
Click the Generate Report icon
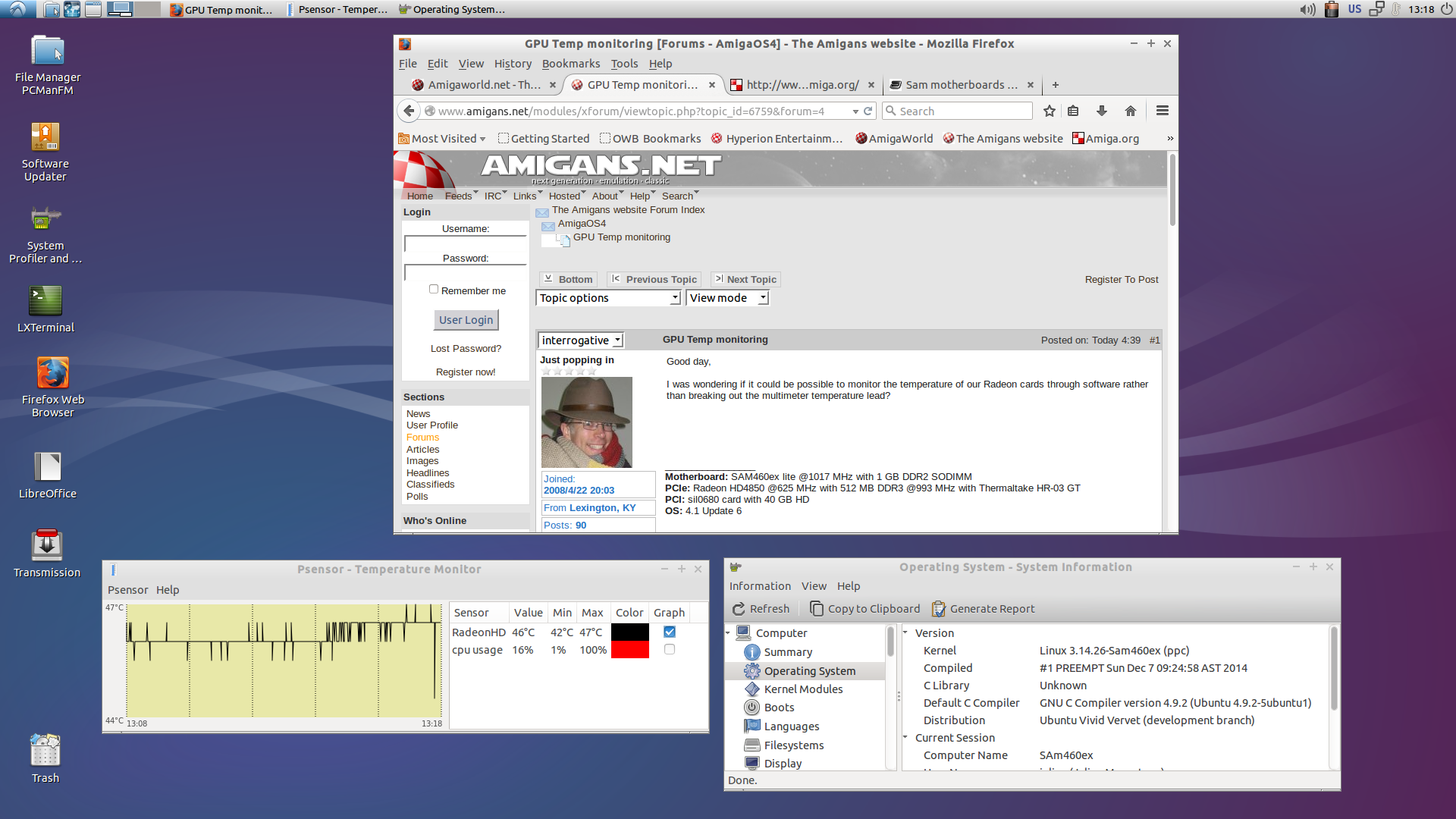pyautogui.click(x=938, y=609)
